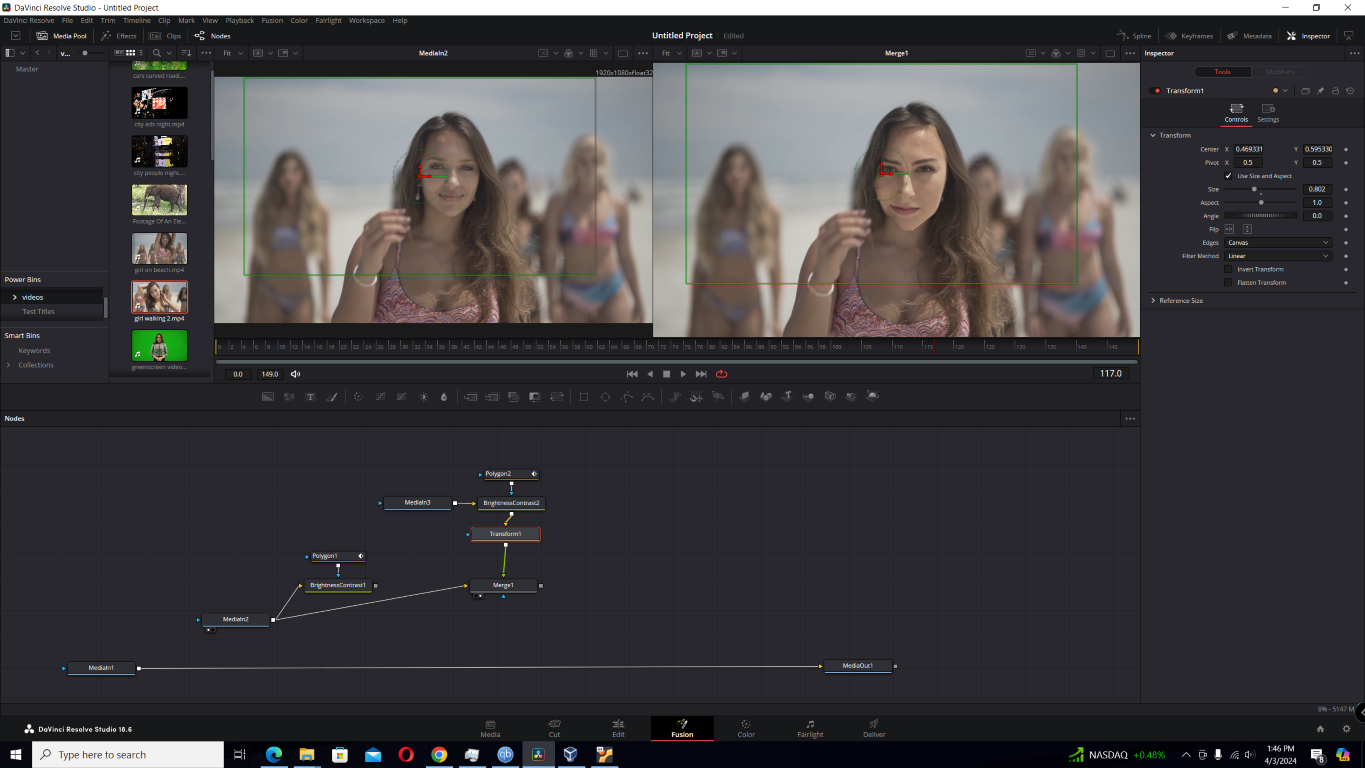Enable the Invert Transform checkbox

pos(1228,269)
